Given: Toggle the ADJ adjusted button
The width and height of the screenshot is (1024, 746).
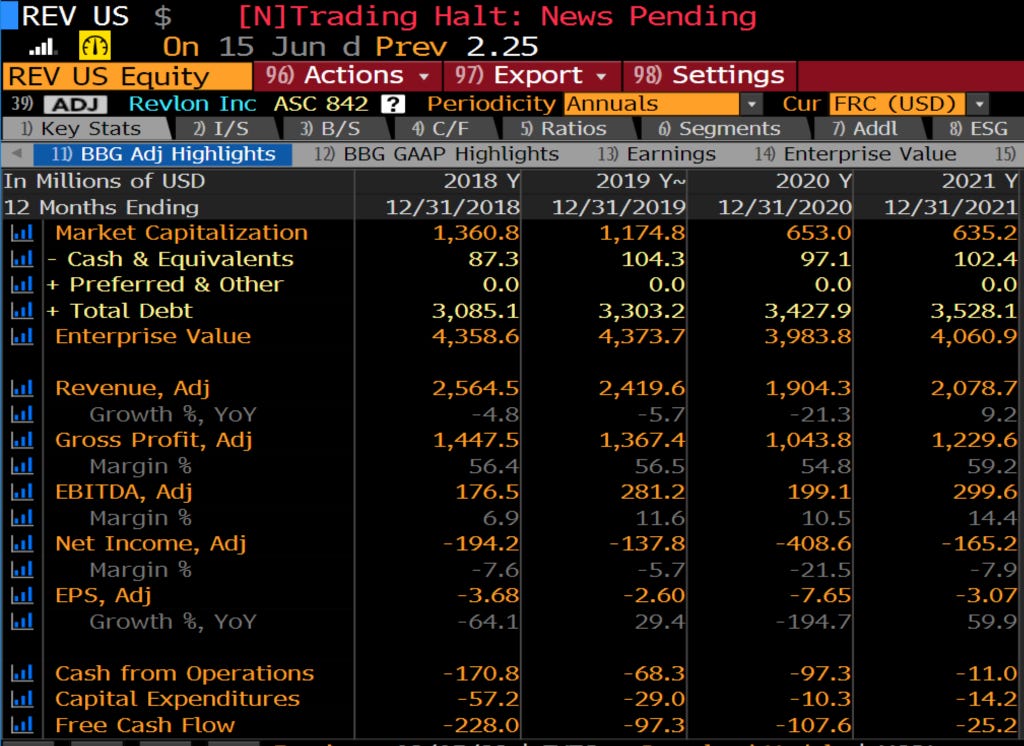Looking at the screenshot, I should 76,104.
